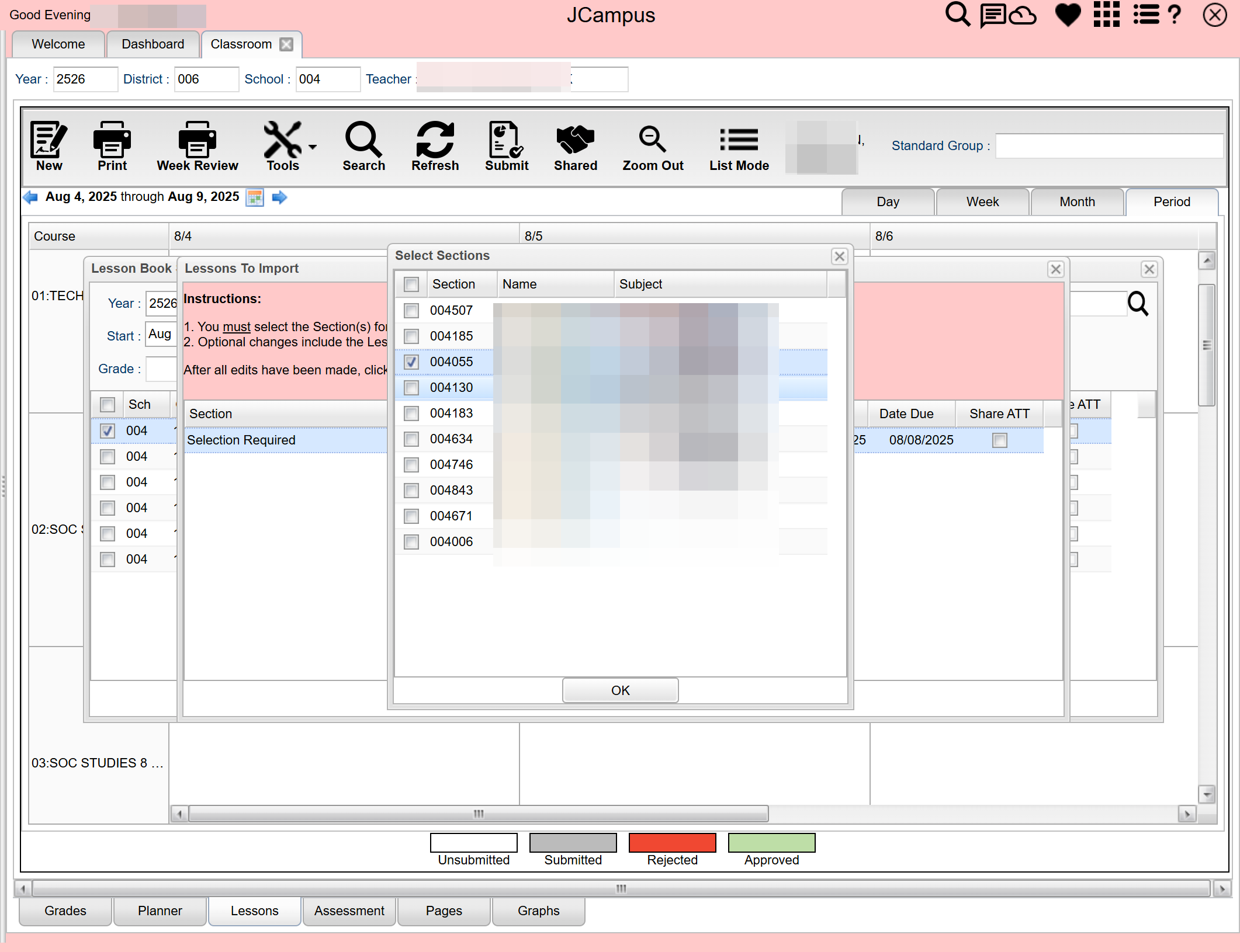Image resolution: width=1240 pixels, height=952 pixels.
Task: Click the red Rejected status swatch
Action: pos(672,843)
